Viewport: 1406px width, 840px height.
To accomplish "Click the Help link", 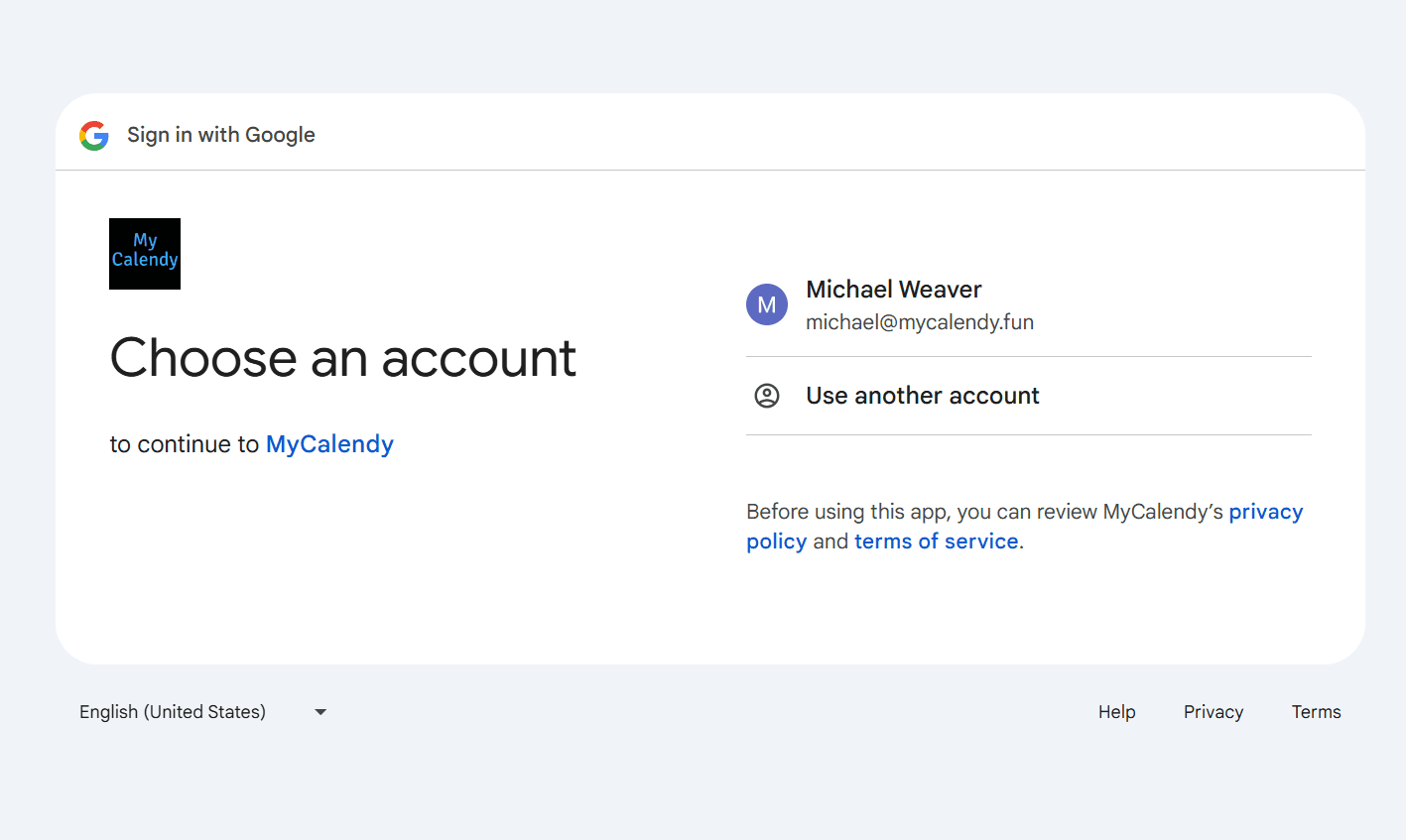I will [x=1116, y=711].
